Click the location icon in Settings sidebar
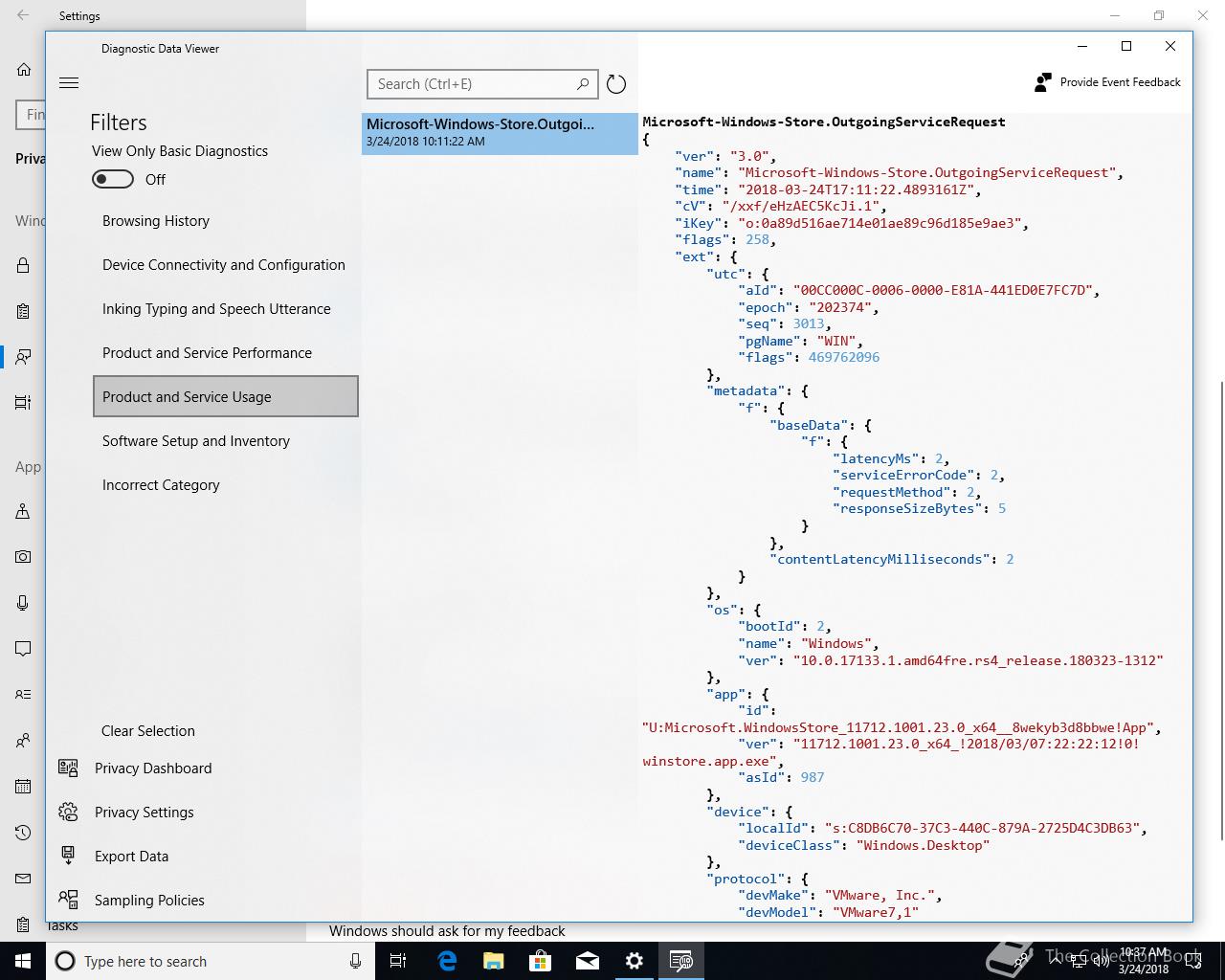Image resolution: width=1225 pixels, height=980 pixels. pyautogui.click(x=23, y=511)
